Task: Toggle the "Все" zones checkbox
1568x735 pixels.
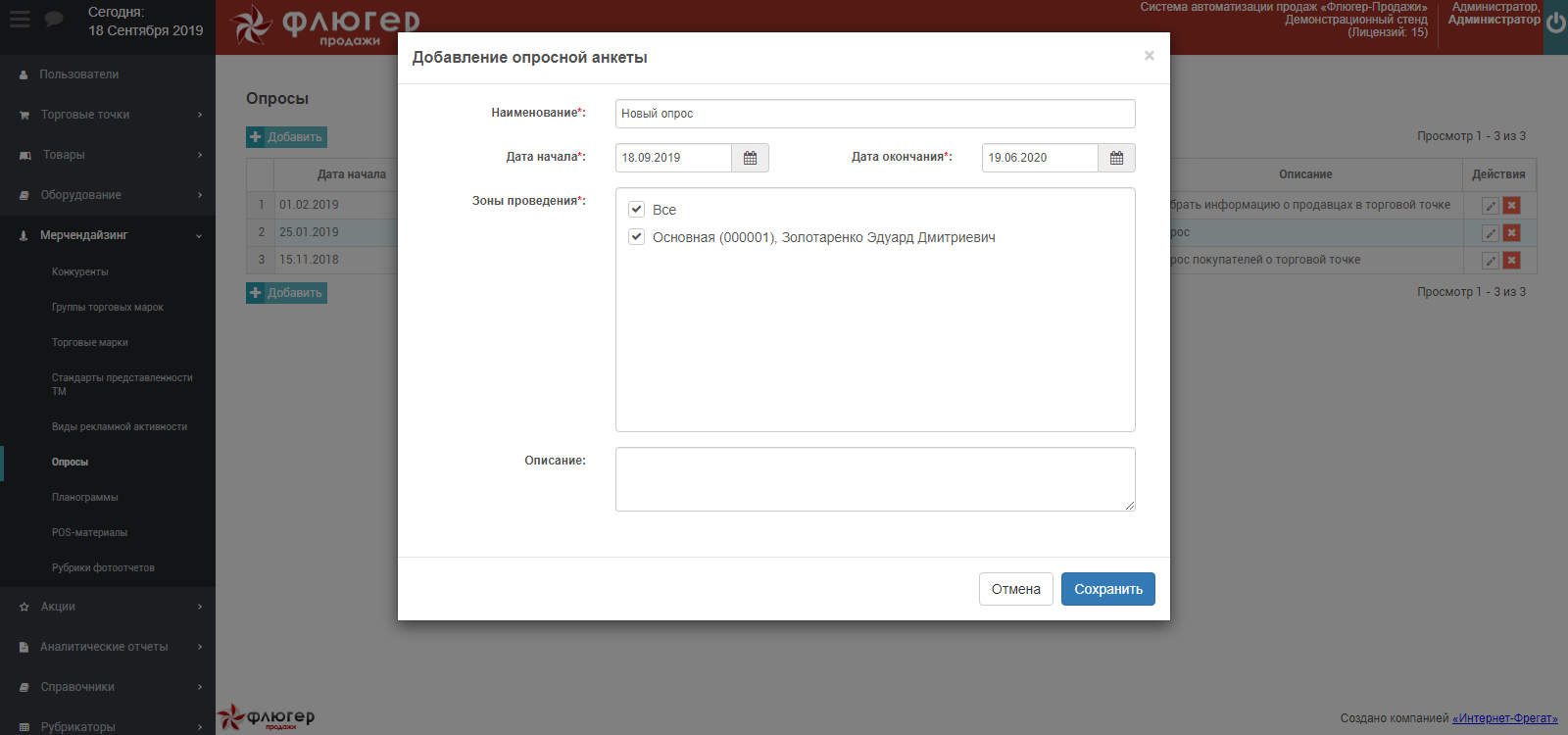Action: click(x=637, y=210)
